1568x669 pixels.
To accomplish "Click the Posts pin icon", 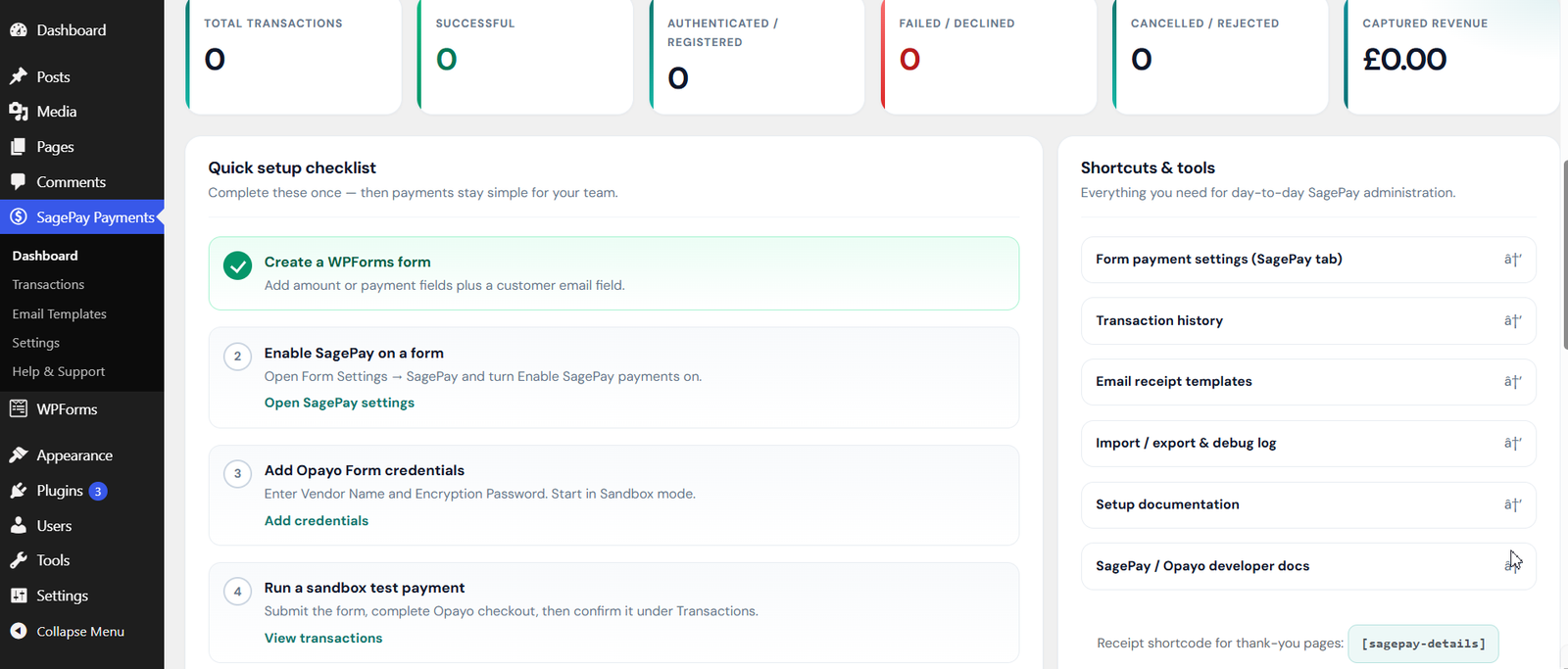I will 19,76.
